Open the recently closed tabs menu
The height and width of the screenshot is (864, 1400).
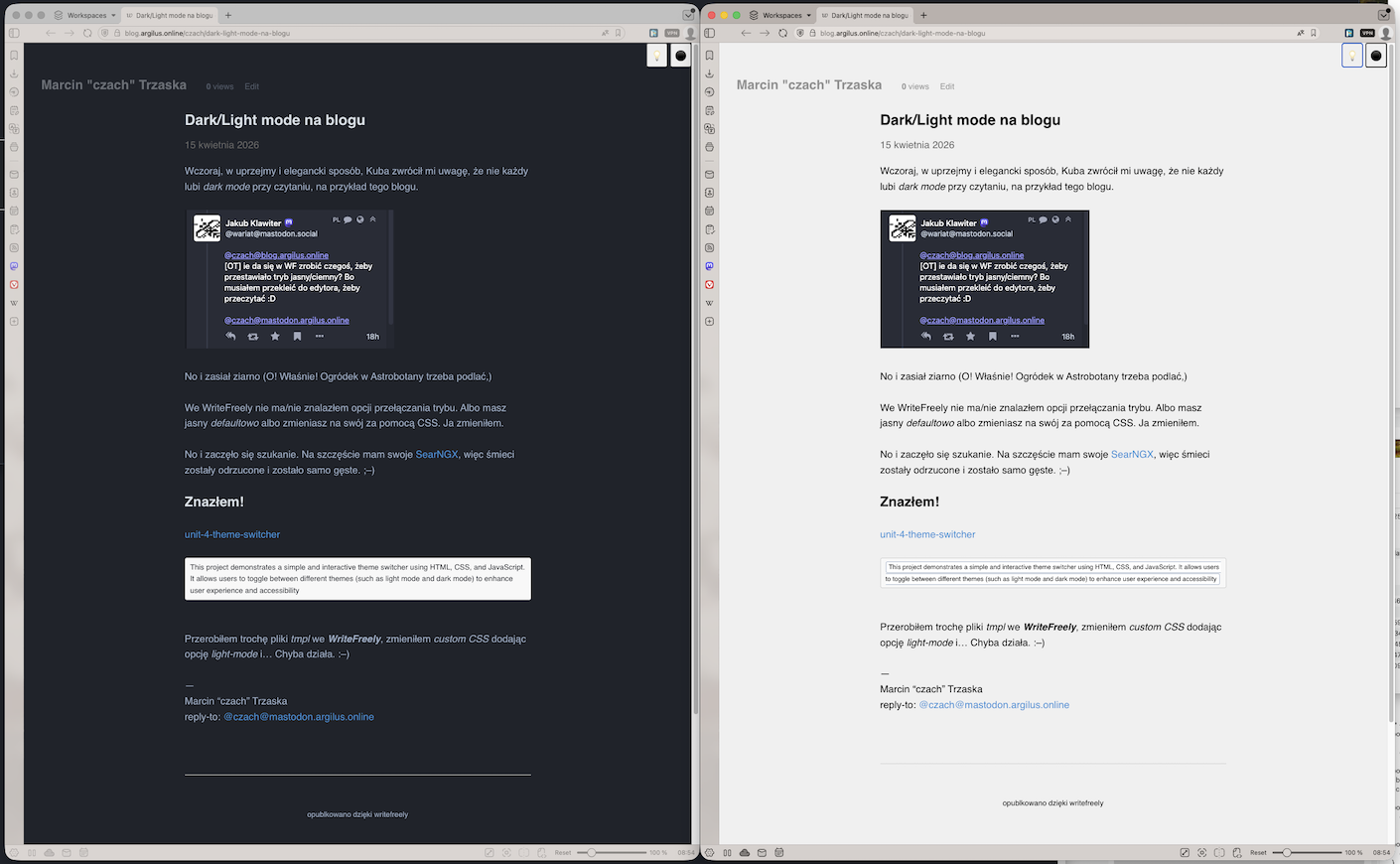pyautogui.click(x=688, y=14)
